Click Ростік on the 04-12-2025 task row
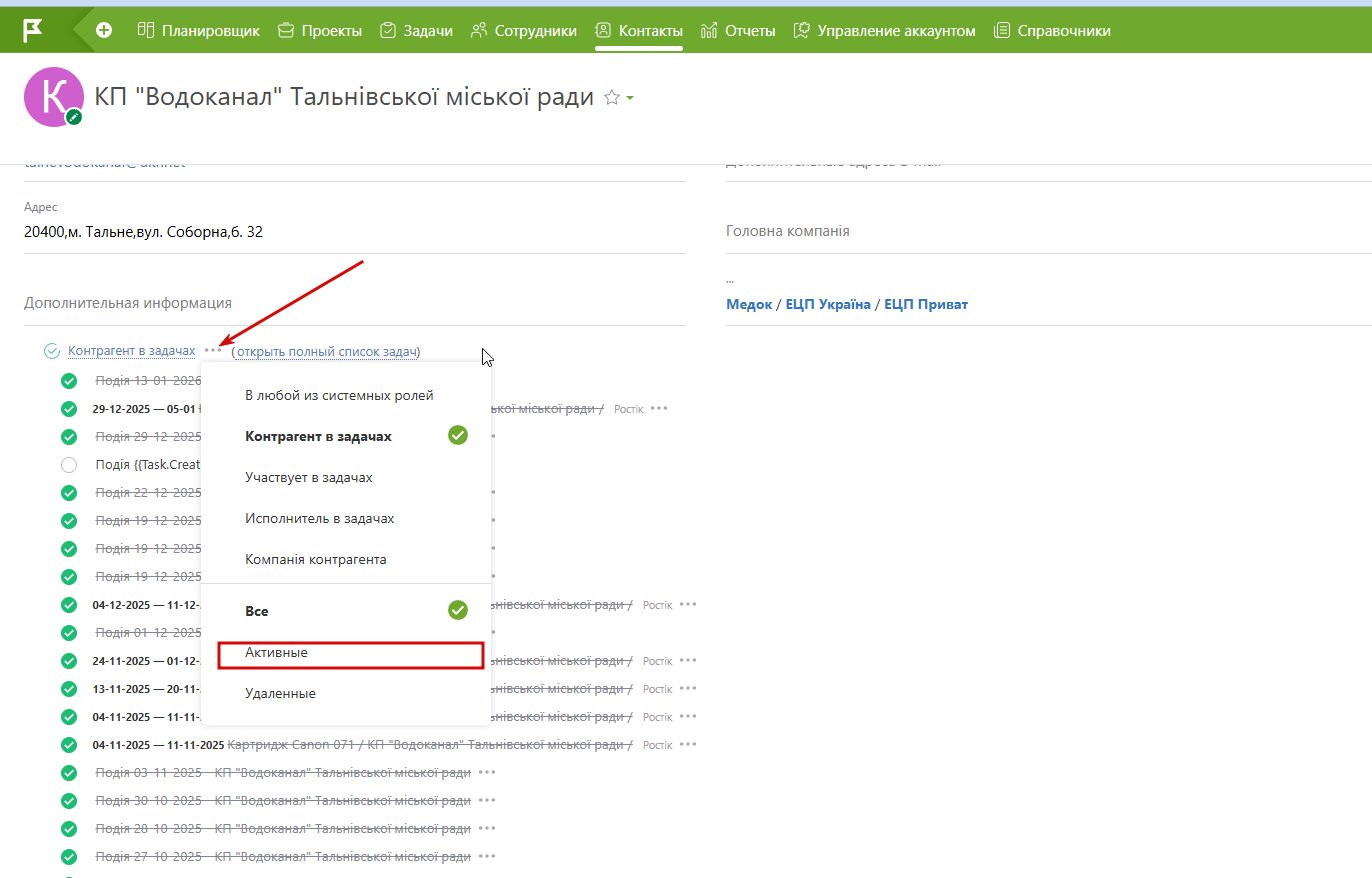 coord(658,605)
